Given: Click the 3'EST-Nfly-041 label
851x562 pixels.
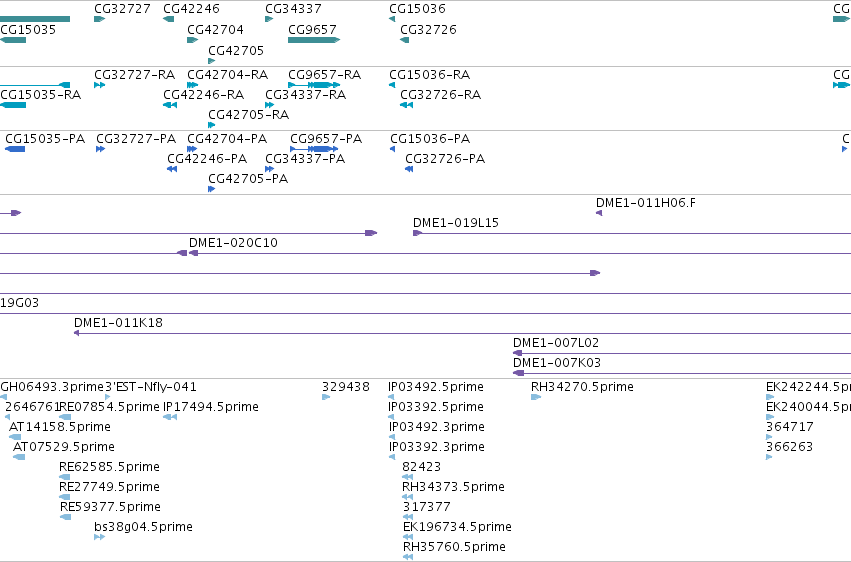Looking at the screenshot, I should [151, 387].
